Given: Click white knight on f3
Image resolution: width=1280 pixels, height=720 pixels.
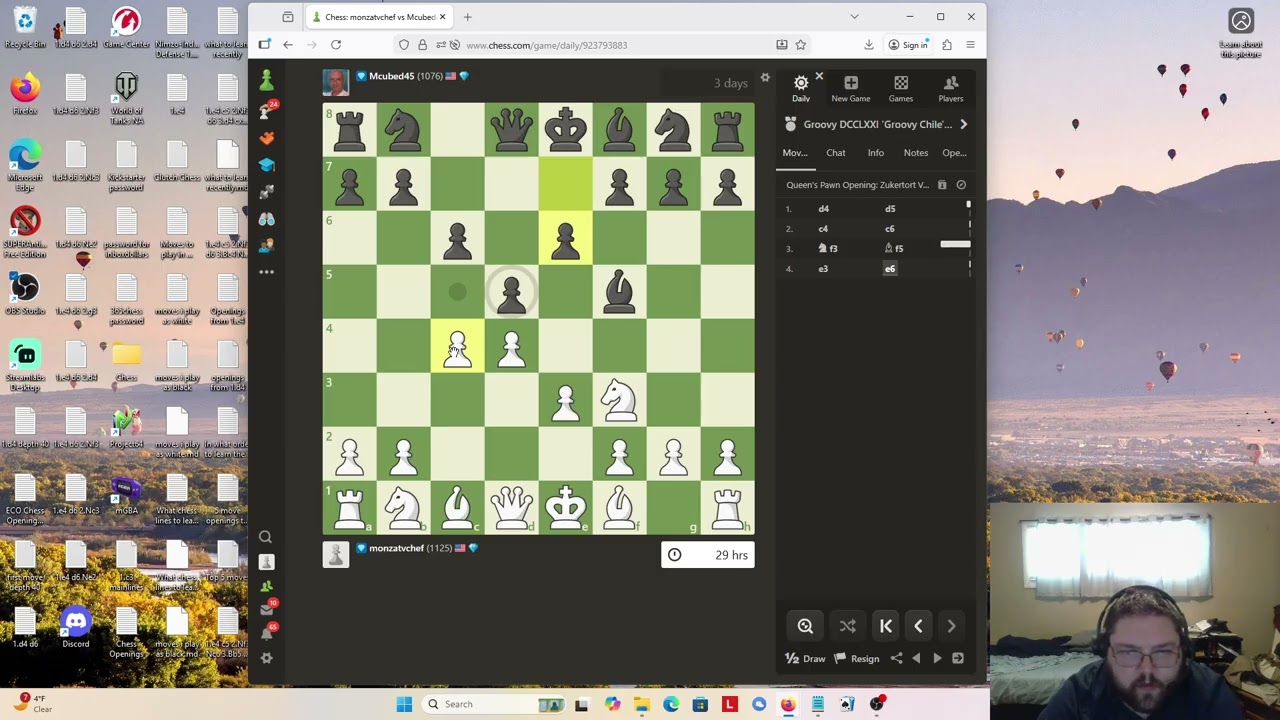Looking at the screenshot, I should click(x=619, y=400).
